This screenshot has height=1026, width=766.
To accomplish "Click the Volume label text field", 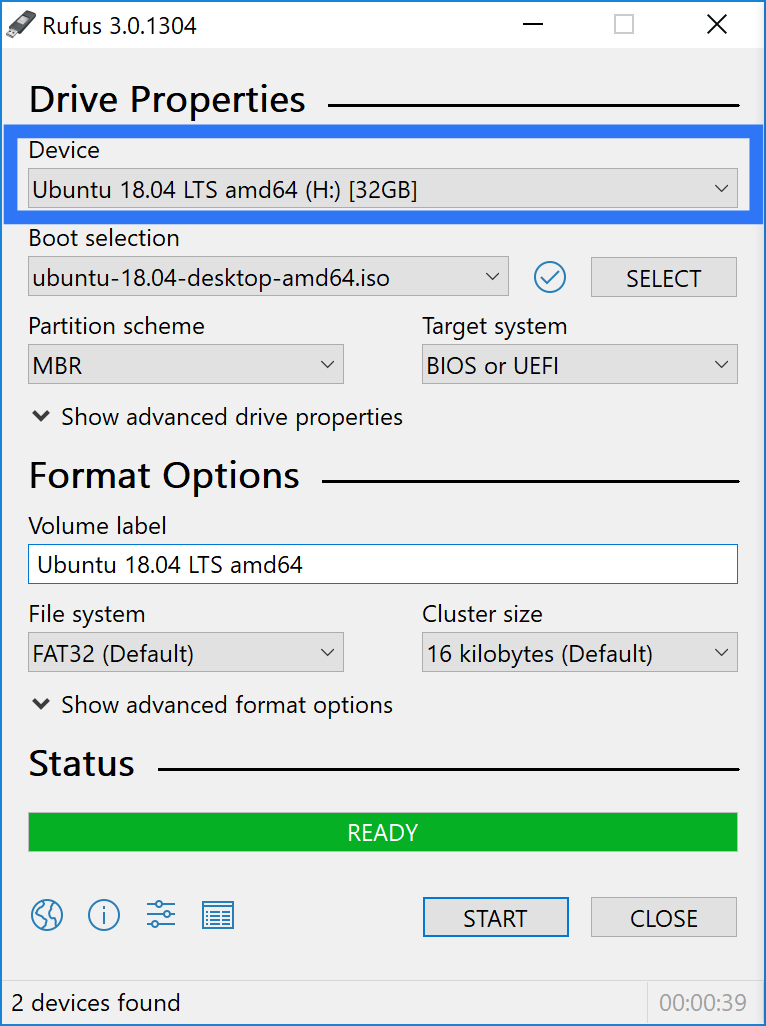I will [383, 564].
